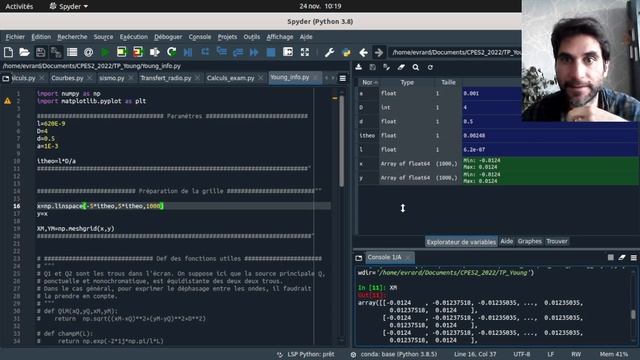Search variables with the magnifier icon
This screenshot has height=360, width=640.
416,67
